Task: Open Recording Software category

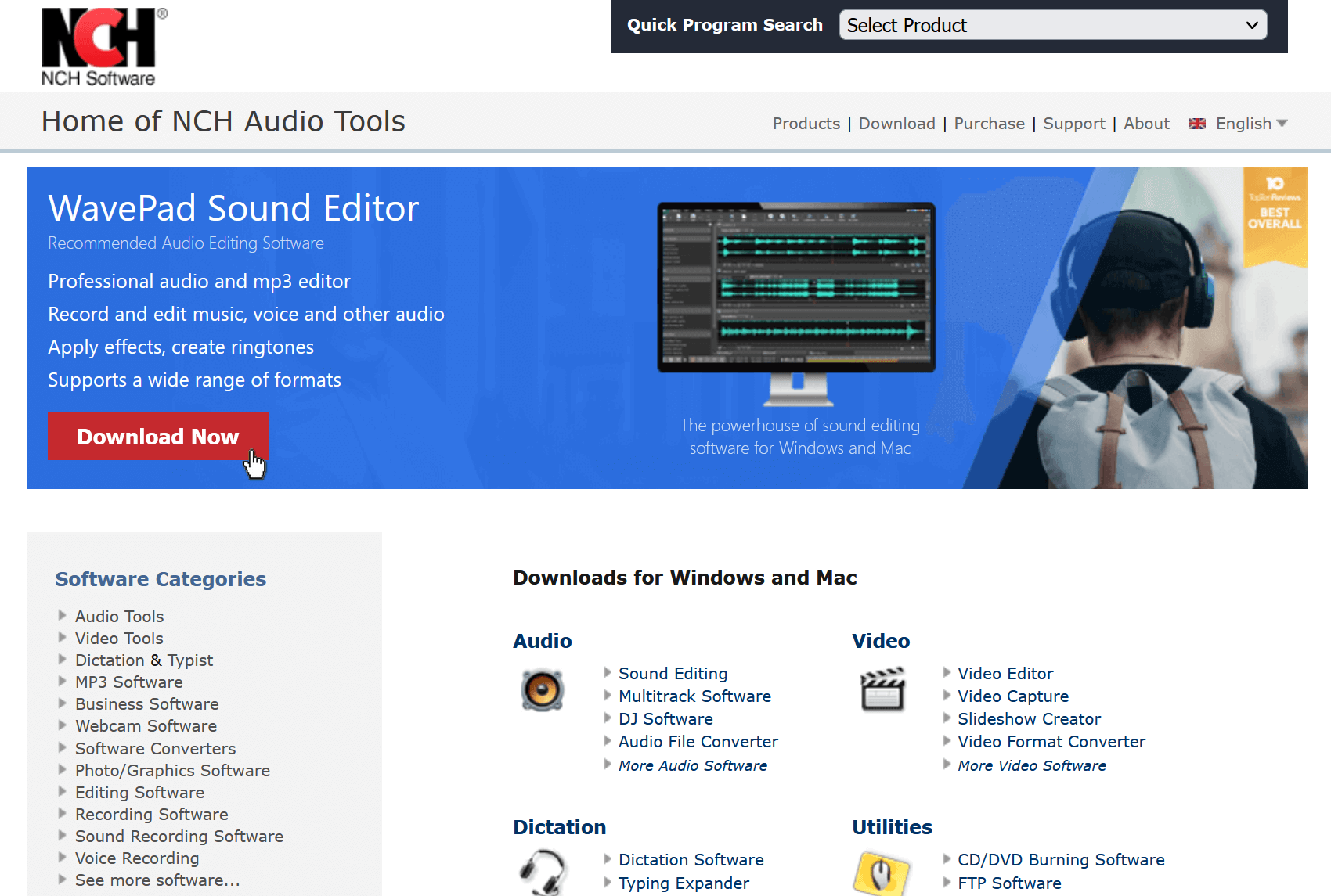Action: (x=152, y=815)
